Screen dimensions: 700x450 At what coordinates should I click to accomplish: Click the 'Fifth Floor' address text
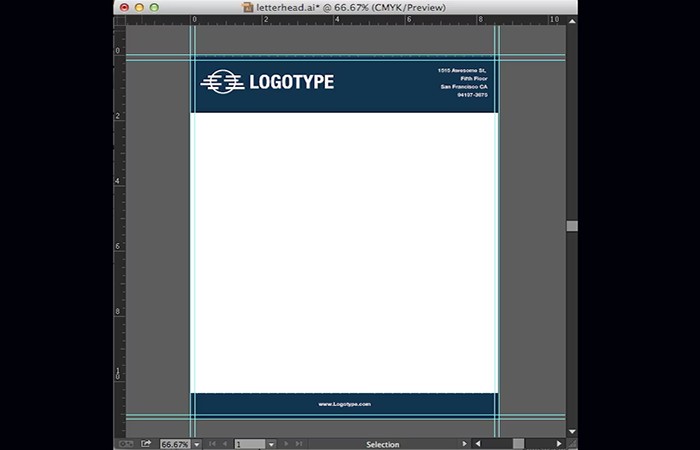point(474,79)
